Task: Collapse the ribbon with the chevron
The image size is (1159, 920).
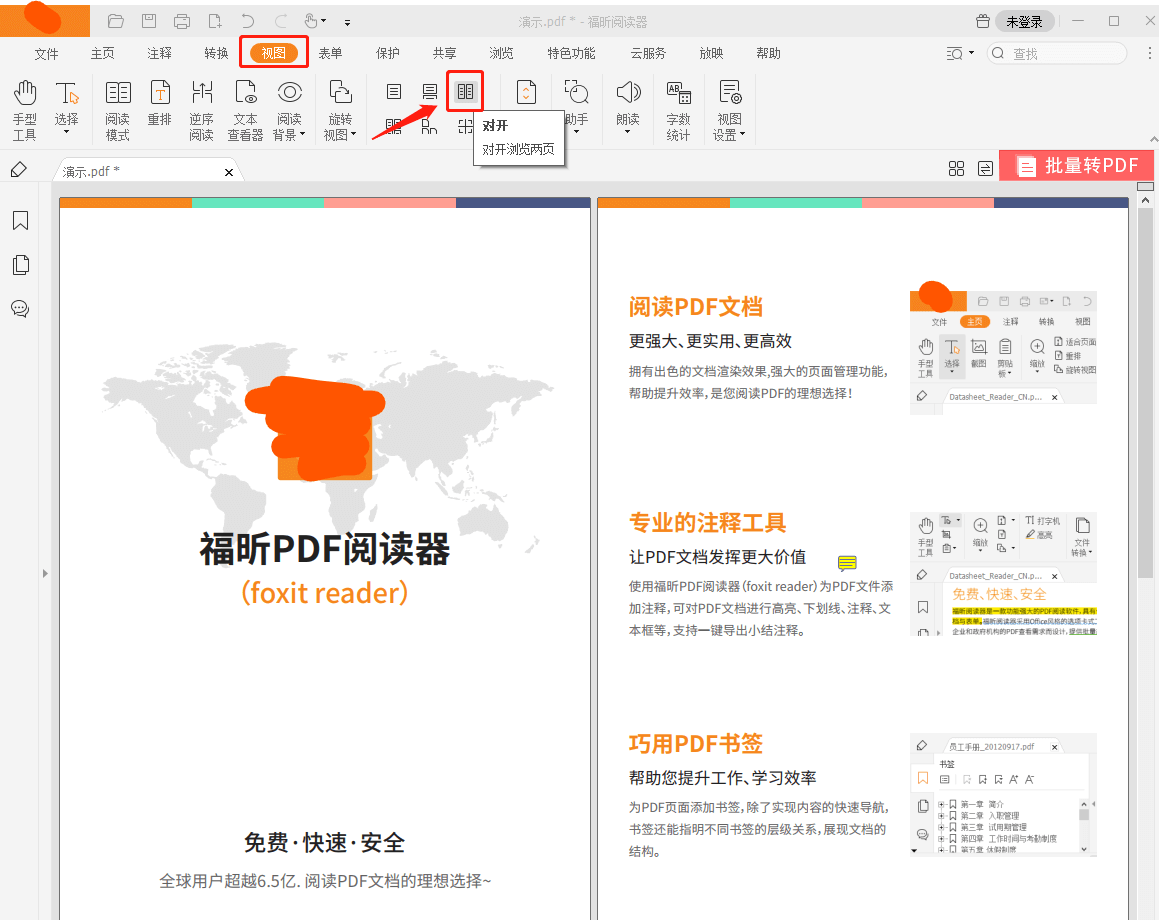Action: click(x=1153, y=139)
